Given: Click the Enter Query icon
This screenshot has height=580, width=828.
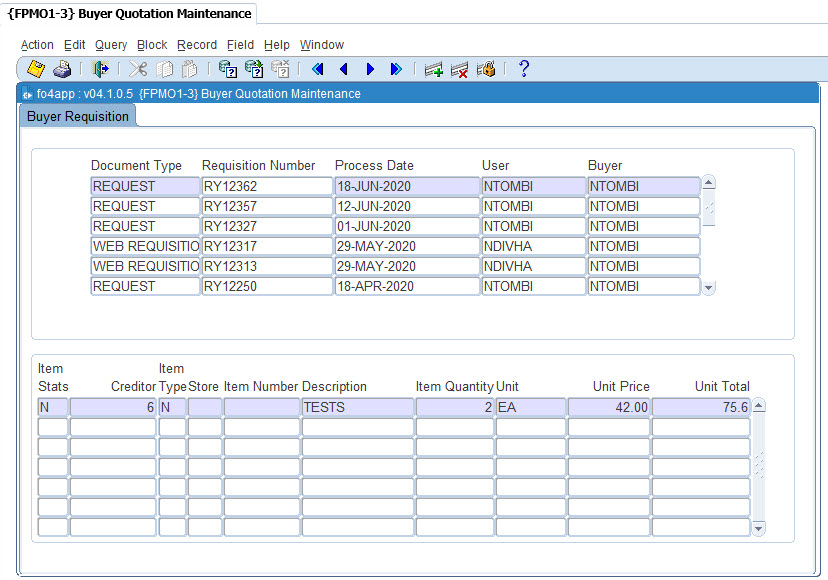Looking at the screenshot, I should pyautogui.click(x=228, y=69).
